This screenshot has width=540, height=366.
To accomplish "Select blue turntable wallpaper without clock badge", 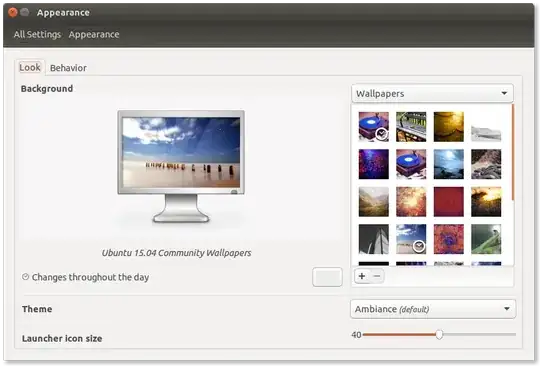I will [x=411, y=164].
